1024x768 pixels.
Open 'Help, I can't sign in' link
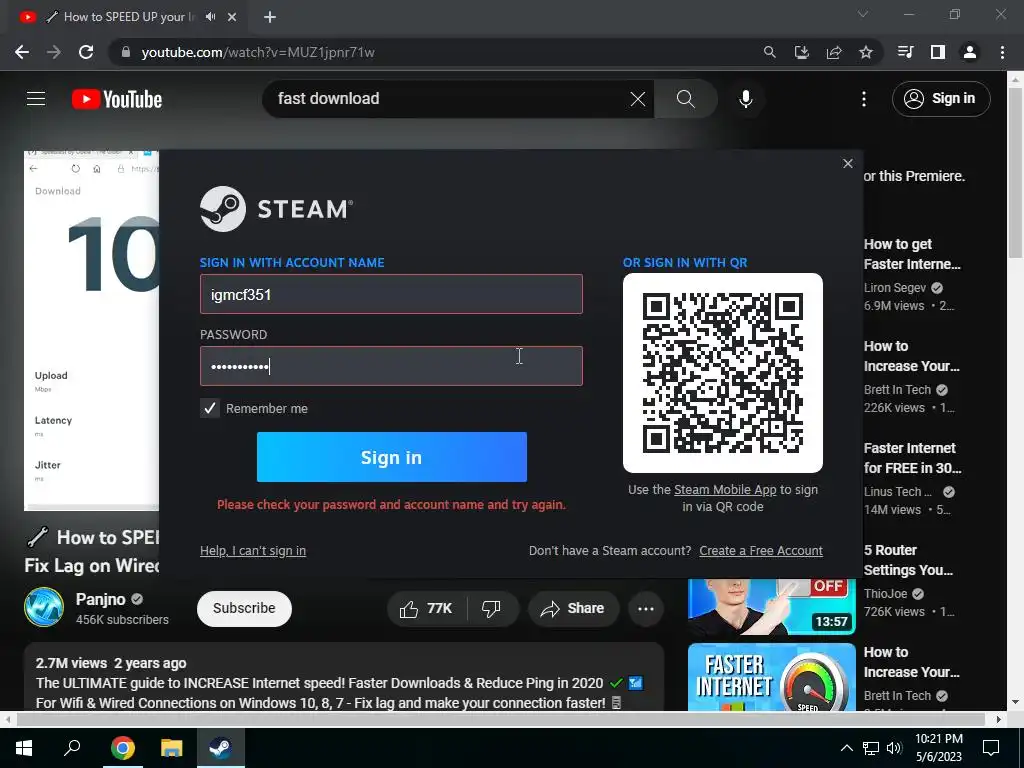tap(253, 551)
